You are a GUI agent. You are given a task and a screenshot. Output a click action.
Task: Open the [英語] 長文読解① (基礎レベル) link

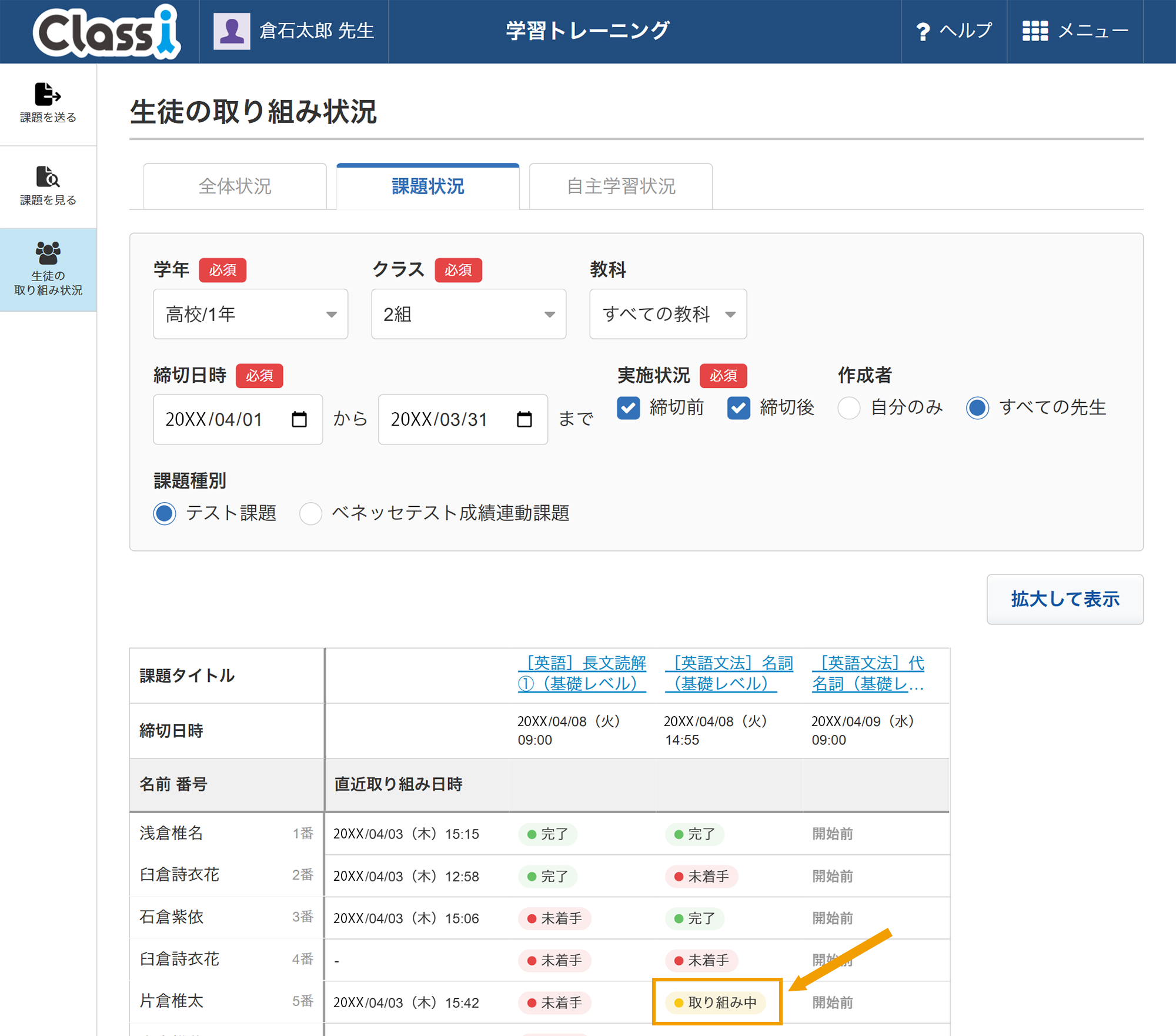click(582, 673)
